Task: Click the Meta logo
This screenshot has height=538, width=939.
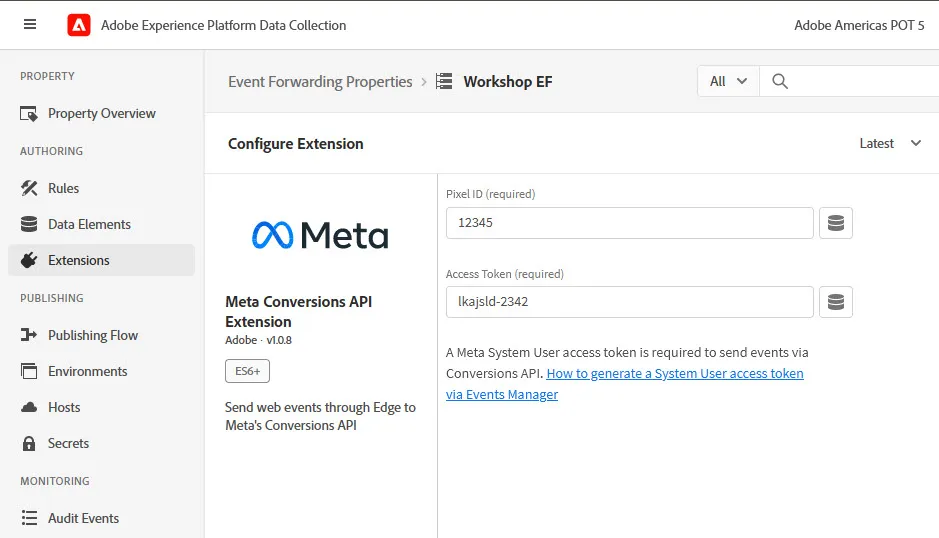Action: pyautogui.click(x=320, y=235)
